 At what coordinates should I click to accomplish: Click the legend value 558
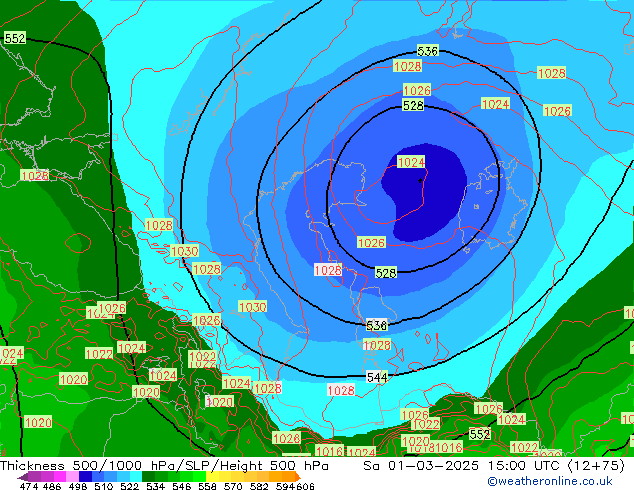coord(207,486)
